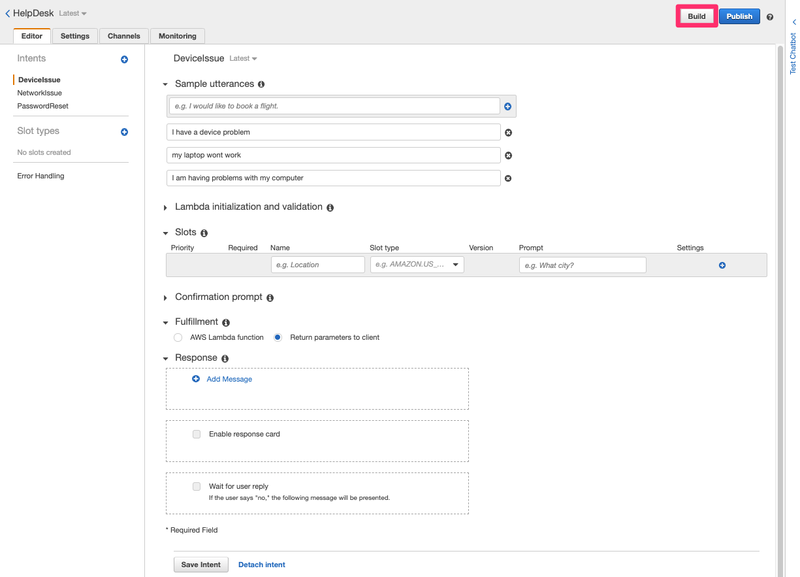Open the Slot type combo box

point(417,265)
